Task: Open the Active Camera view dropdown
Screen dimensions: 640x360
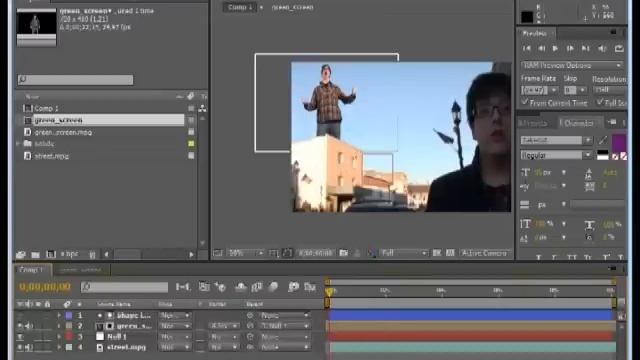Action: point(485,253)
